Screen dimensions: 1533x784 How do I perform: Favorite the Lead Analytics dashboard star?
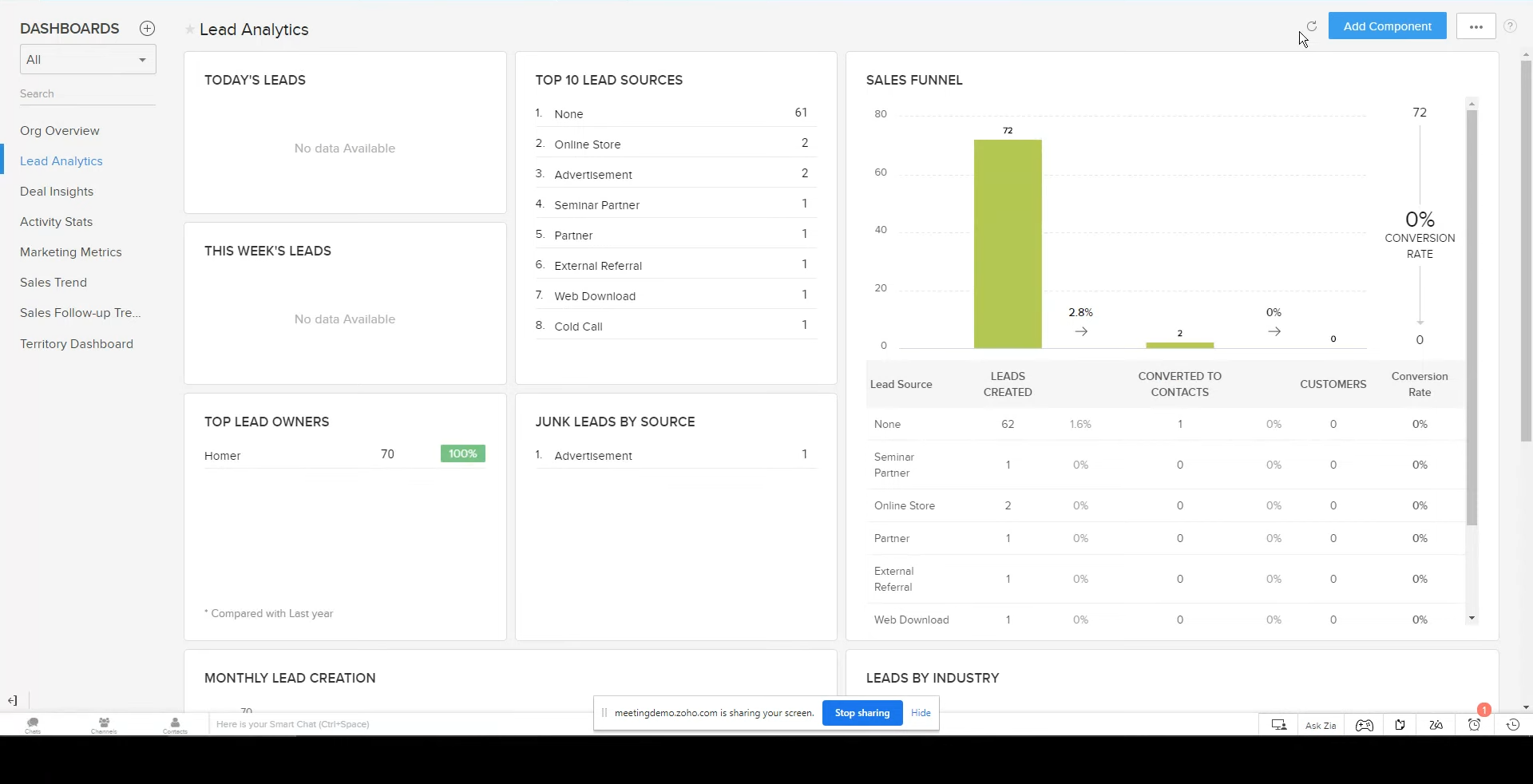click(190, 30)
